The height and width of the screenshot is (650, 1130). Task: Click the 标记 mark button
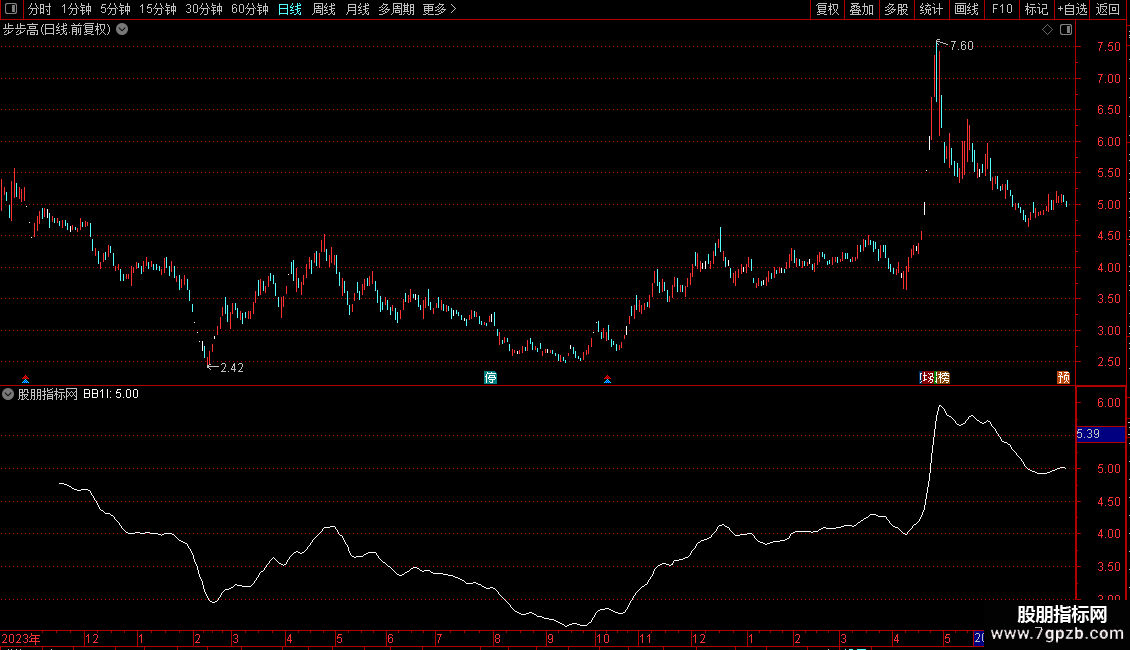coord(1036,9)
